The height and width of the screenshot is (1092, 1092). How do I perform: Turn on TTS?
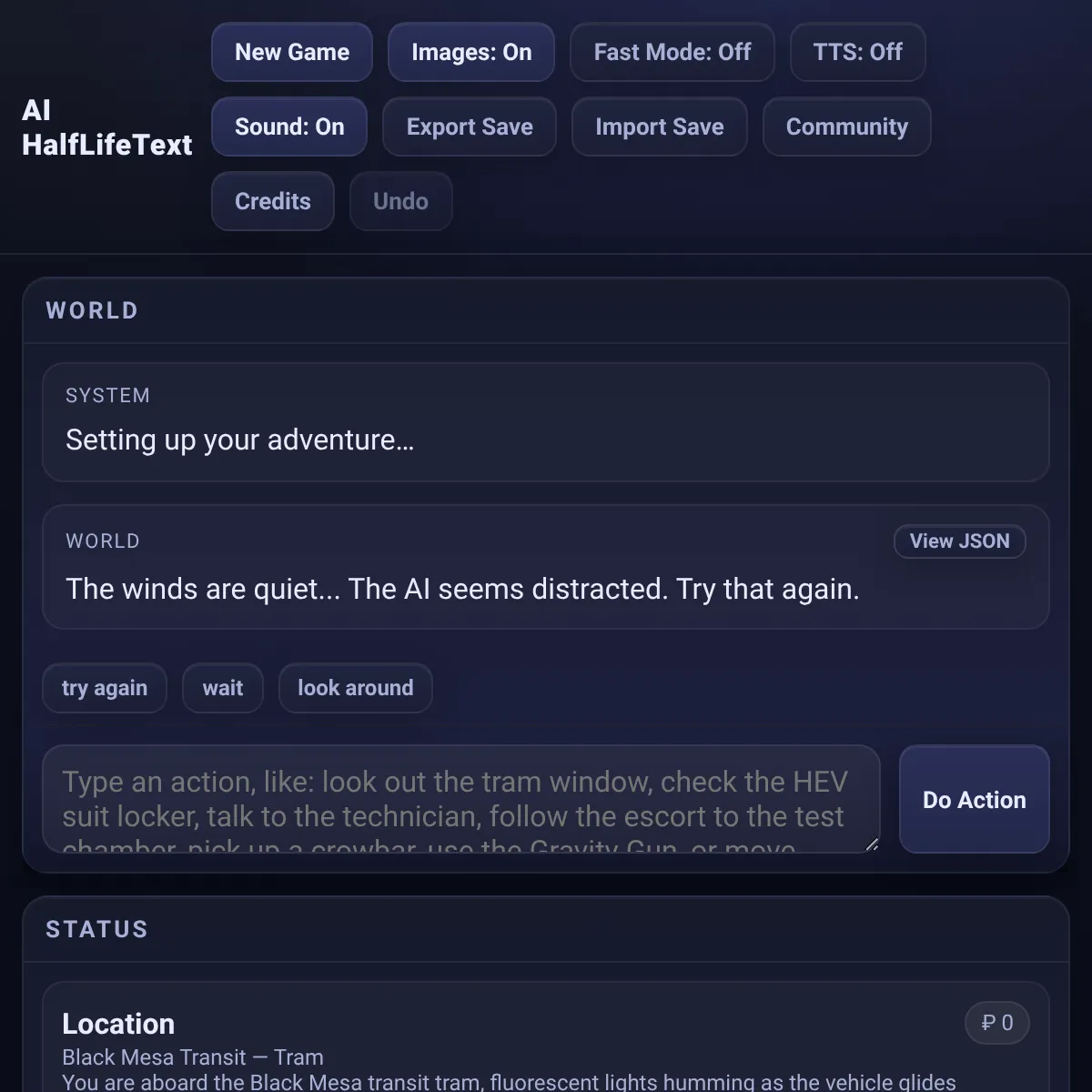pyautogui.click(x=858, y=52)
